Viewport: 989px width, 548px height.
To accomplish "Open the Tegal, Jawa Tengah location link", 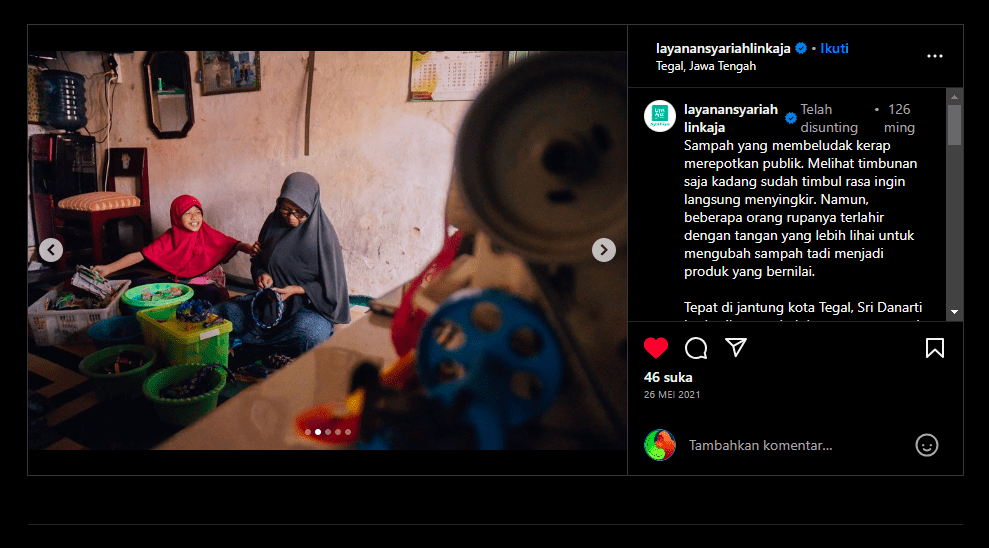I will click(705, 66).
